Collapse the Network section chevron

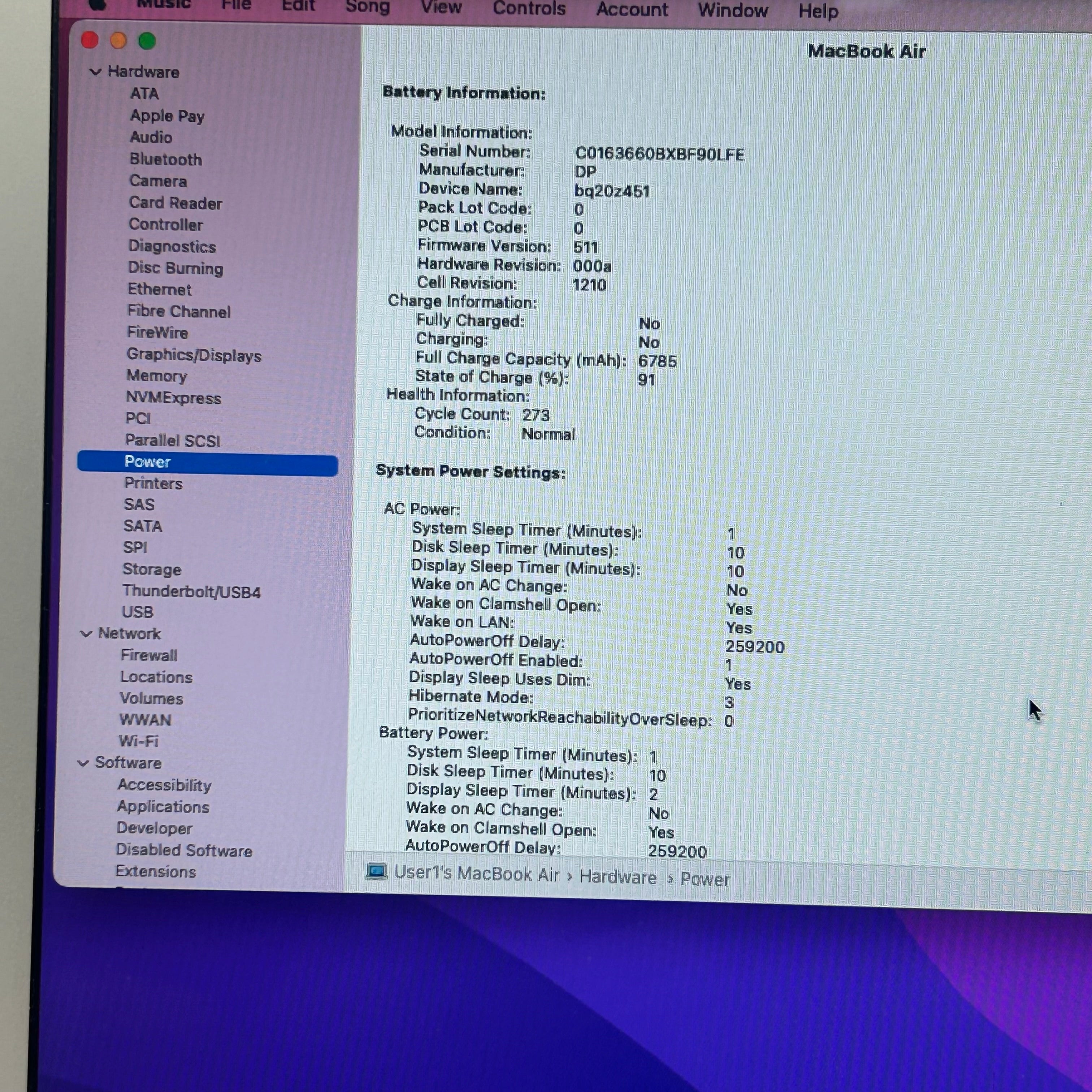click(x=86, y=634)
